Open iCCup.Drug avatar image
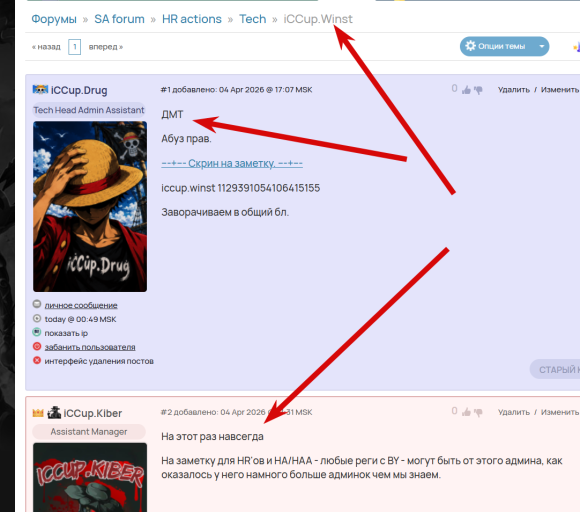This screenshot has width=580, height=512. click(90, 206)
